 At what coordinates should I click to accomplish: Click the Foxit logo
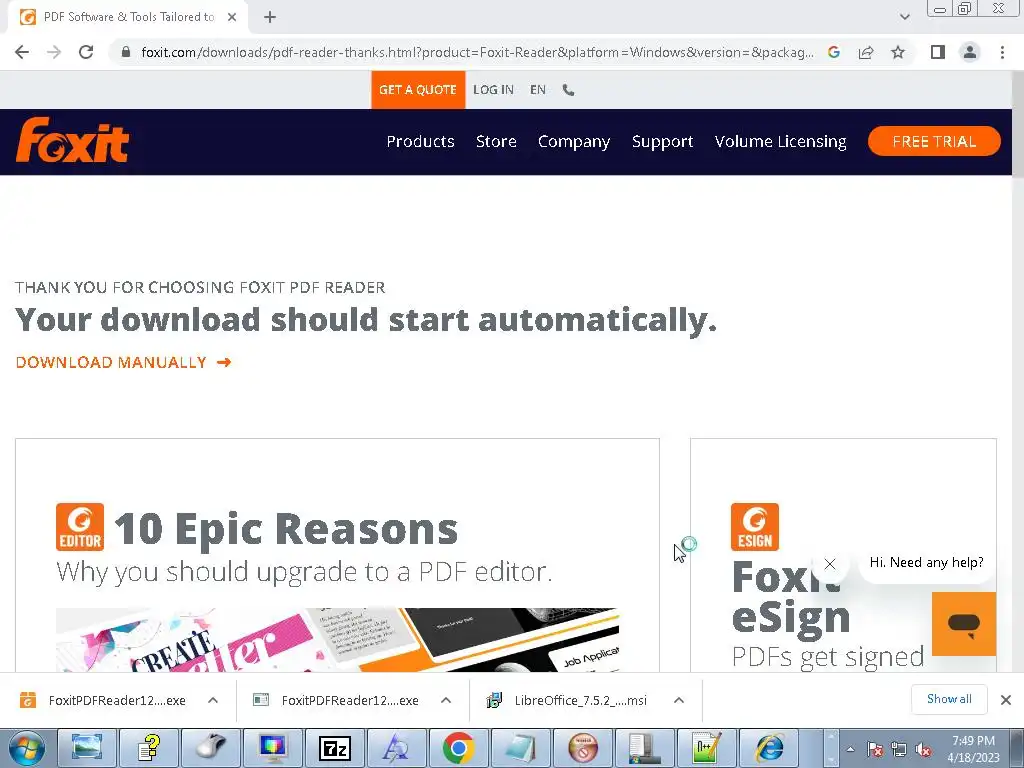point(72,140)
